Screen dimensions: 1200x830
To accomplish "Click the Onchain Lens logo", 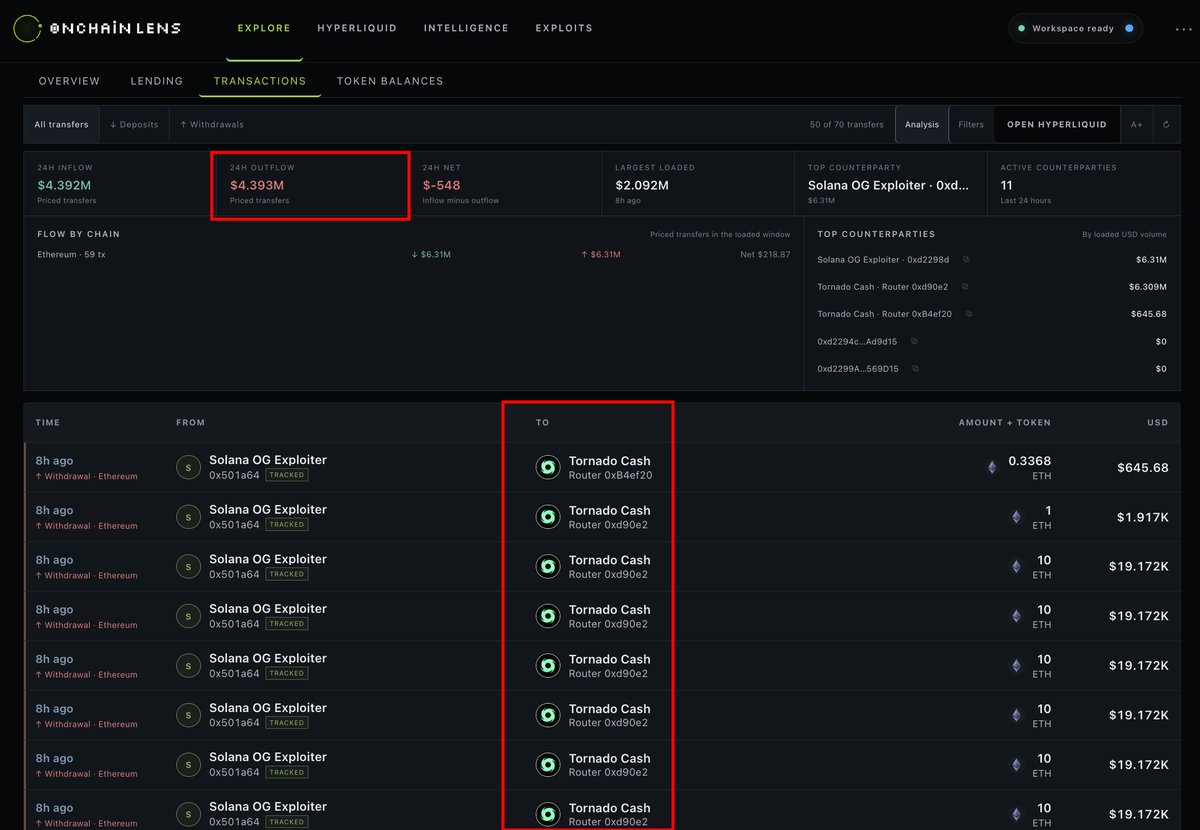I will click(97, 28).
